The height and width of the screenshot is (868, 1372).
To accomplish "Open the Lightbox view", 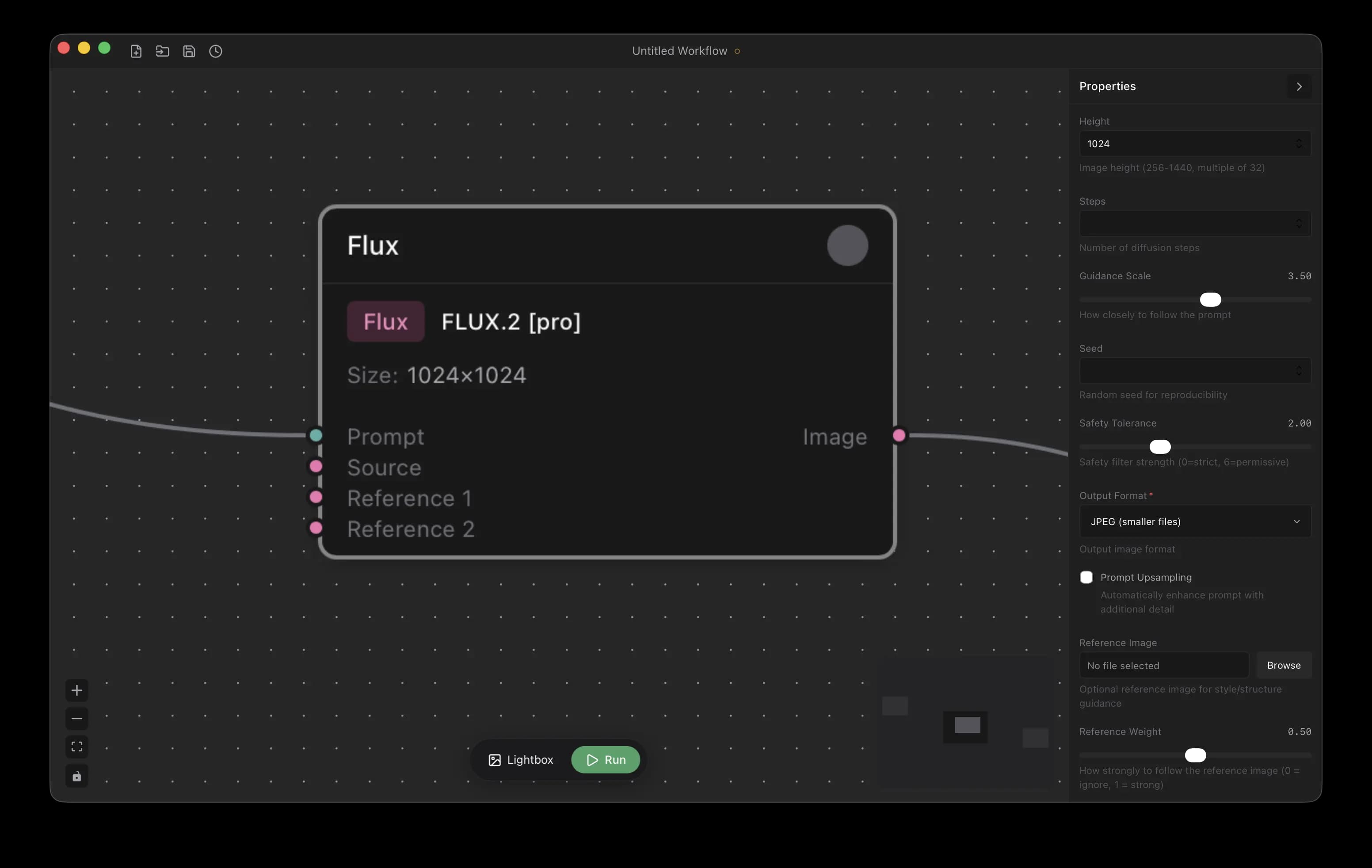I will [x=521, y=760].
